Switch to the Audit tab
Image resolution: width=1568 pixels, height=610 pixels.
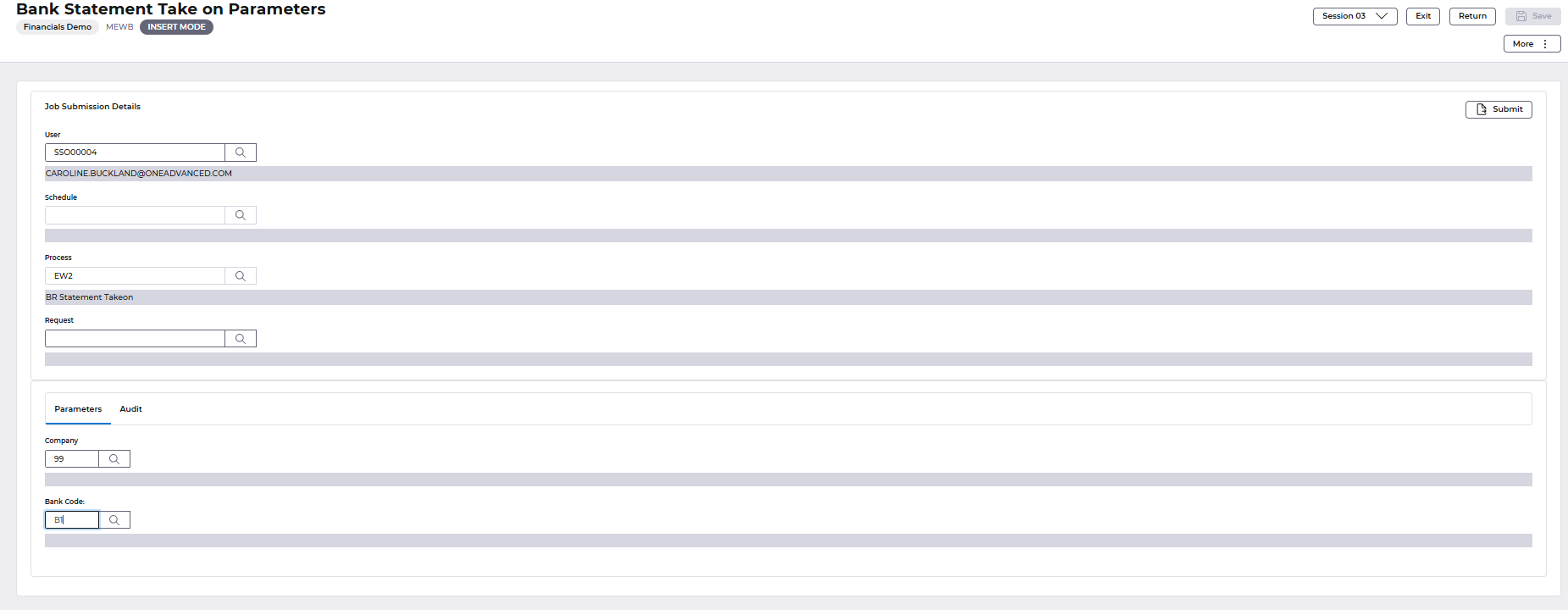click(130, 409)
